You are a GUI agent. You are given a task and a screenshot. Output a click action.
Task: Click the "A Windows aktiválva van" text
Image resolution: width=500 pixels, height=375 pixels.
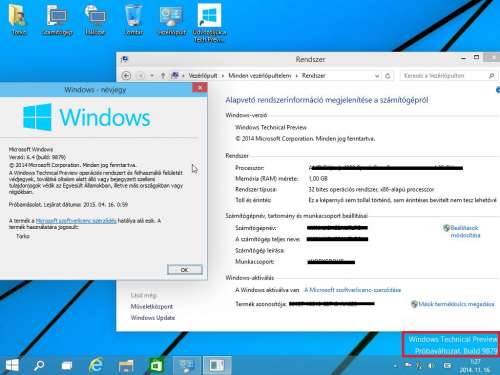coord(267,290)
